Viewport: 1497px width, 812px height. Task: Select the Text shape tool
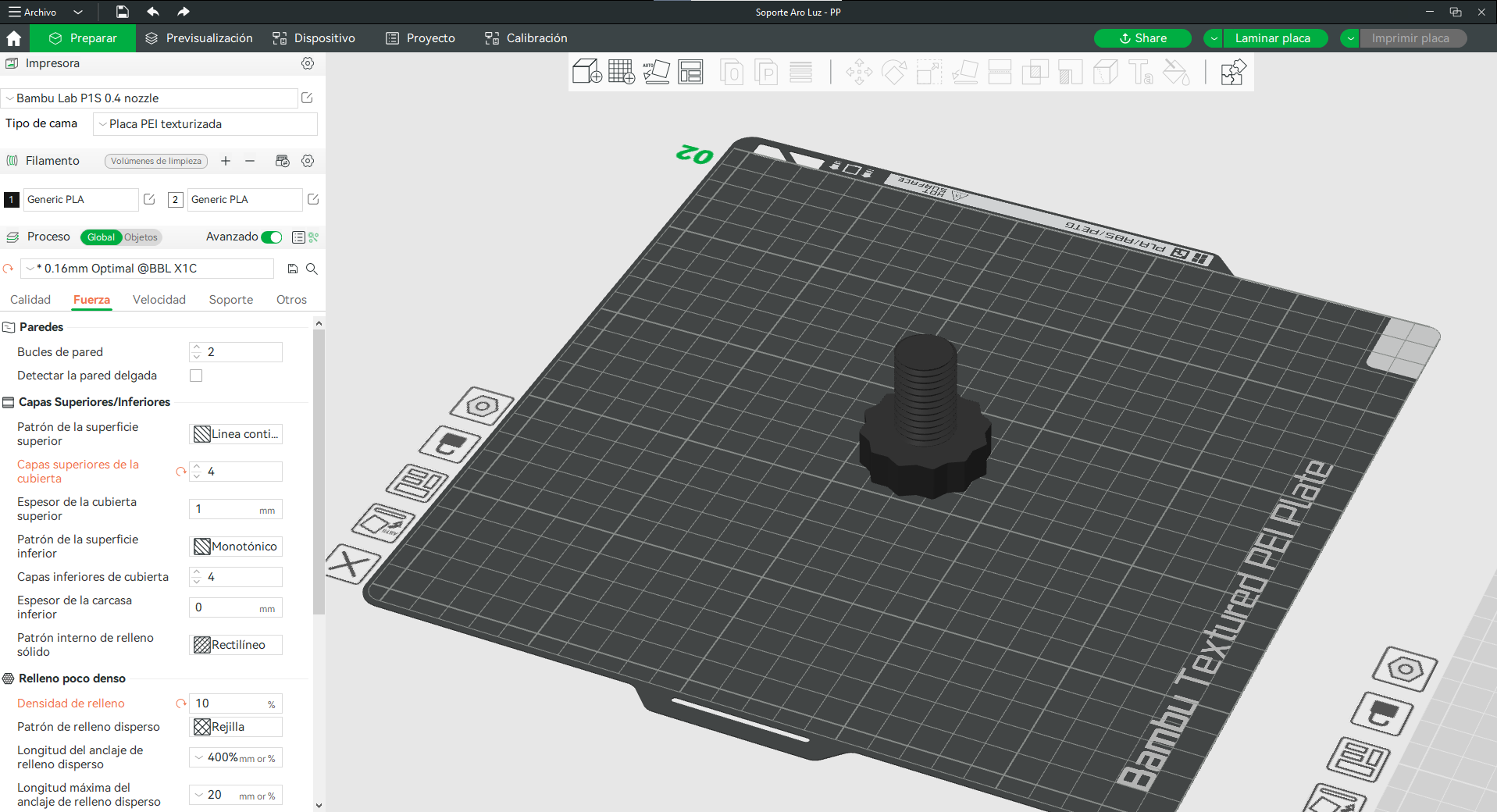[1141, 73]
